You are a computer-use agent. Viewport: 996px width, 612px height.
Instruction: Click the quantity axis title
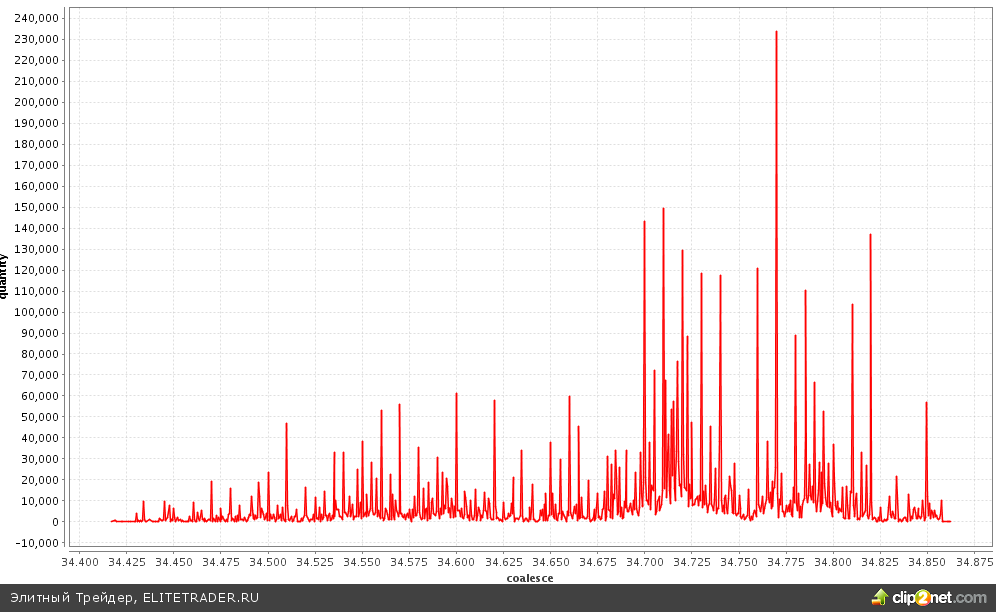[x=3, y=276]
